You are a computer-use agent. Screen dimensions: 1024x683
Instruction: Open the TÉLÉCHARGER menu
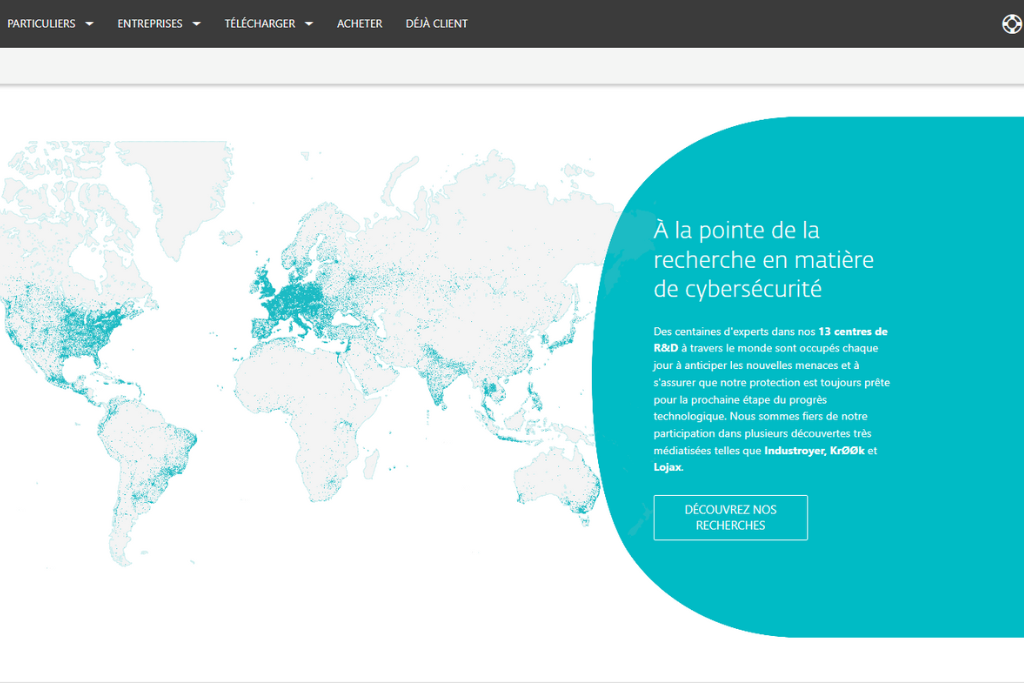tap(260, 24)
